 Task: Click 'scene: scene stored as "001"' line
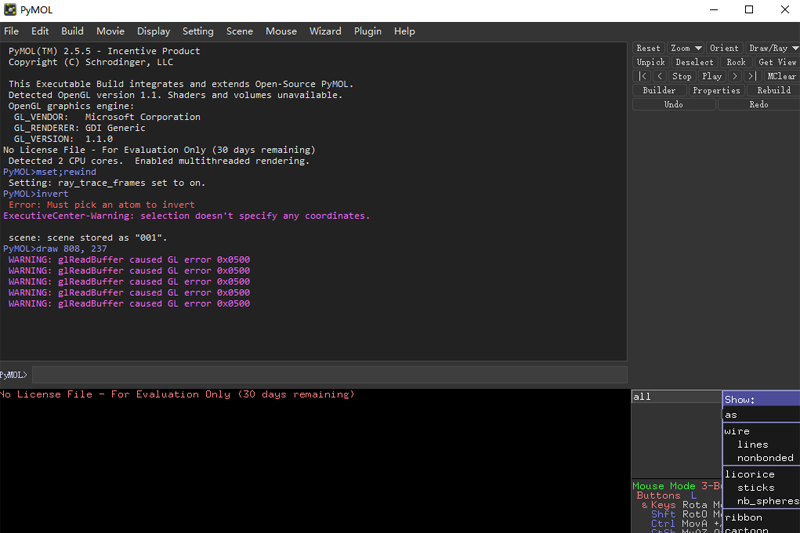click(x=88, y=238)
